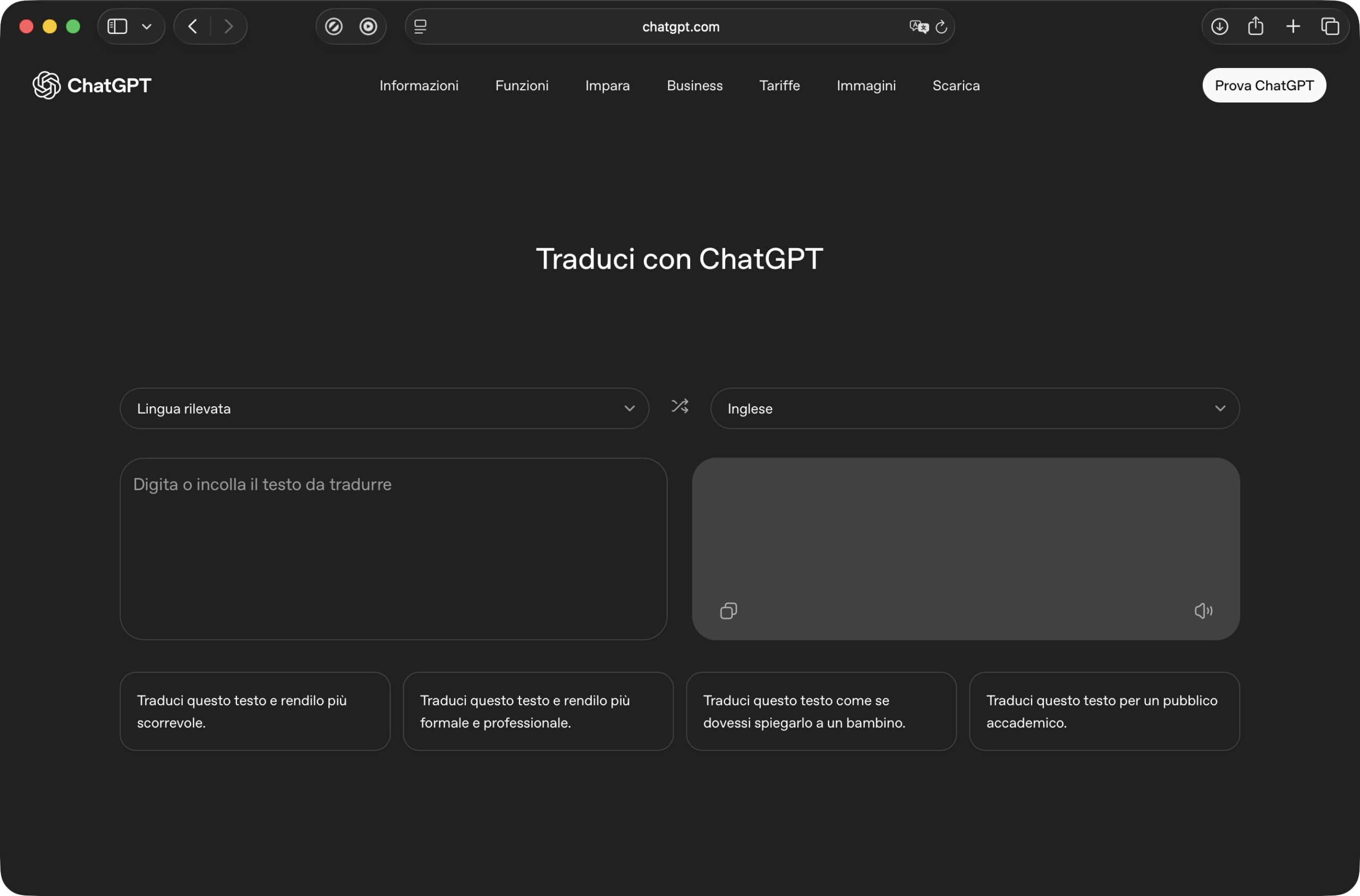This screenshot has height=896, width=1360.
Task: Copy the translated text with copy icon
Action: pos(728,611)
